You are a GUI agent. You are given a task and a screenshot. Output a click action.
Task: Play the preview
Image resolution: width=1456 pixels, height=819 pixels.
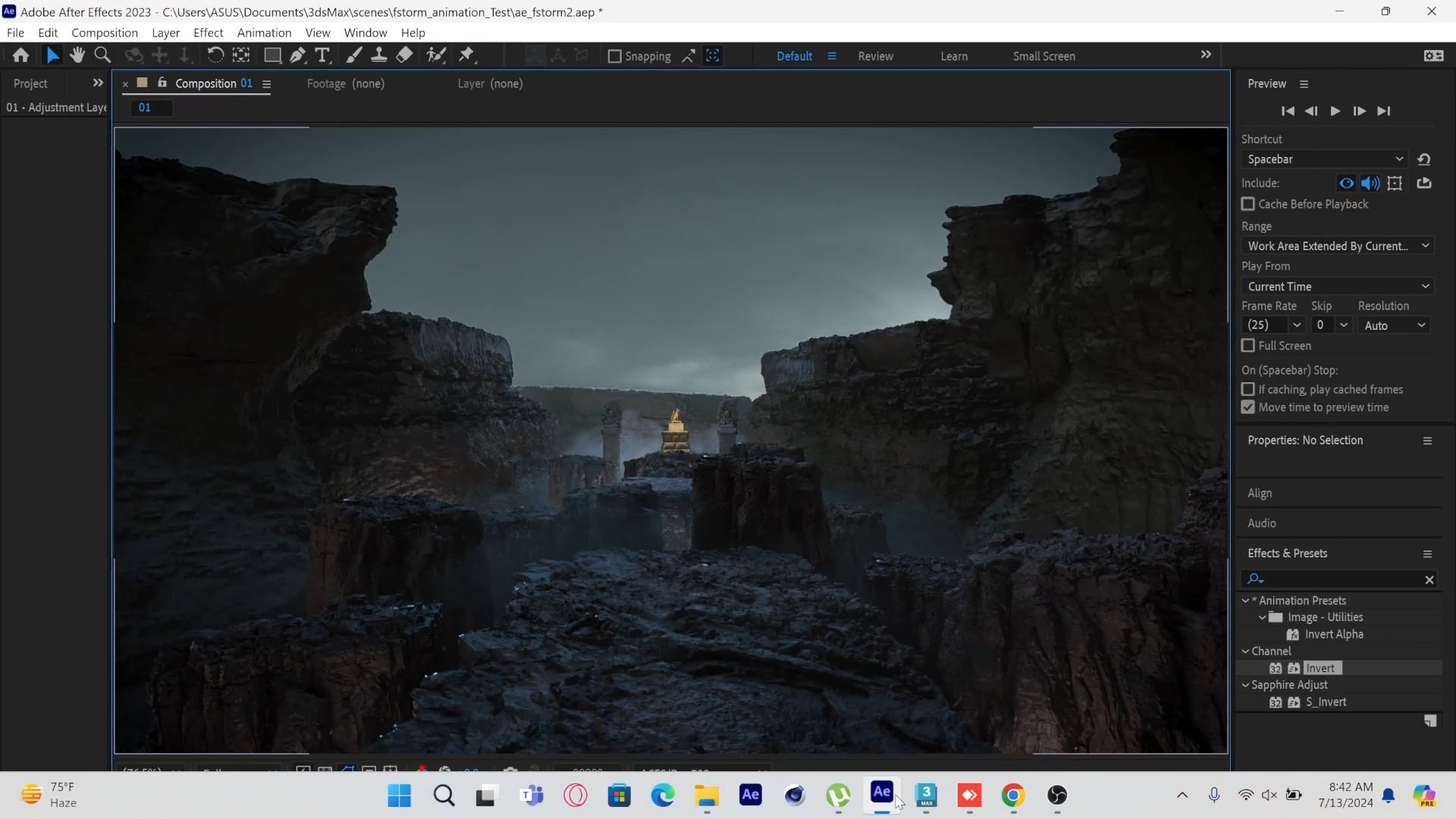point(1335,111)
